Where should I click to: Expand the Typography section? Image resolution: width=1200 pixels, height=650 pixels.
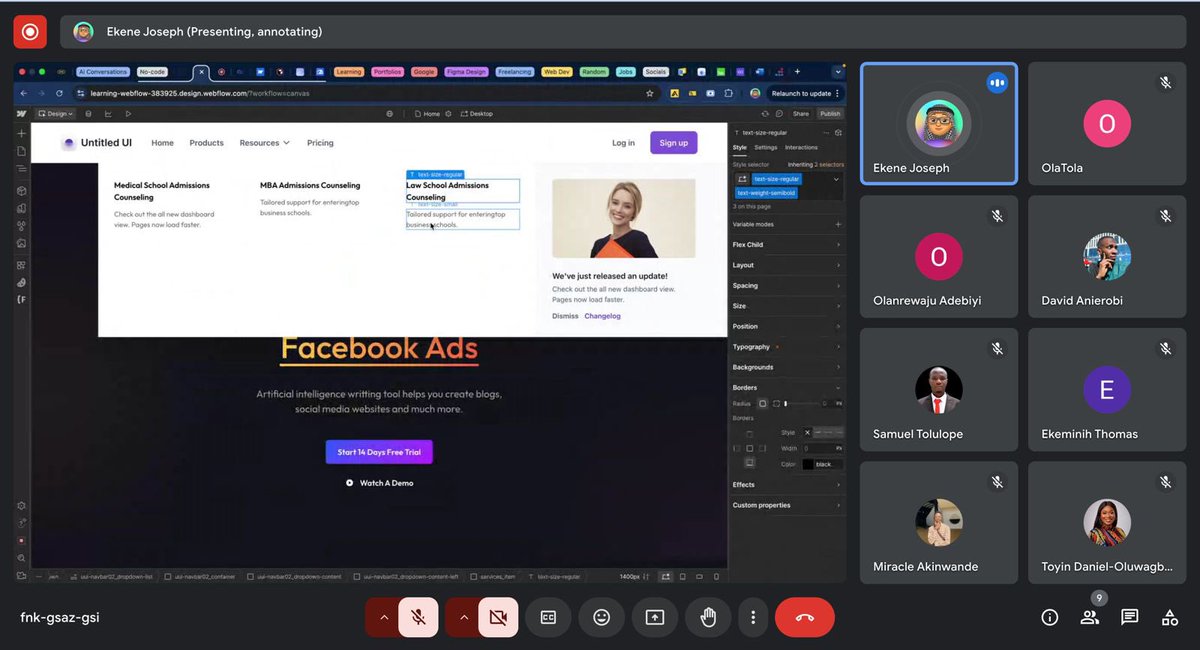pyautogui.click(x=787, y=347)
